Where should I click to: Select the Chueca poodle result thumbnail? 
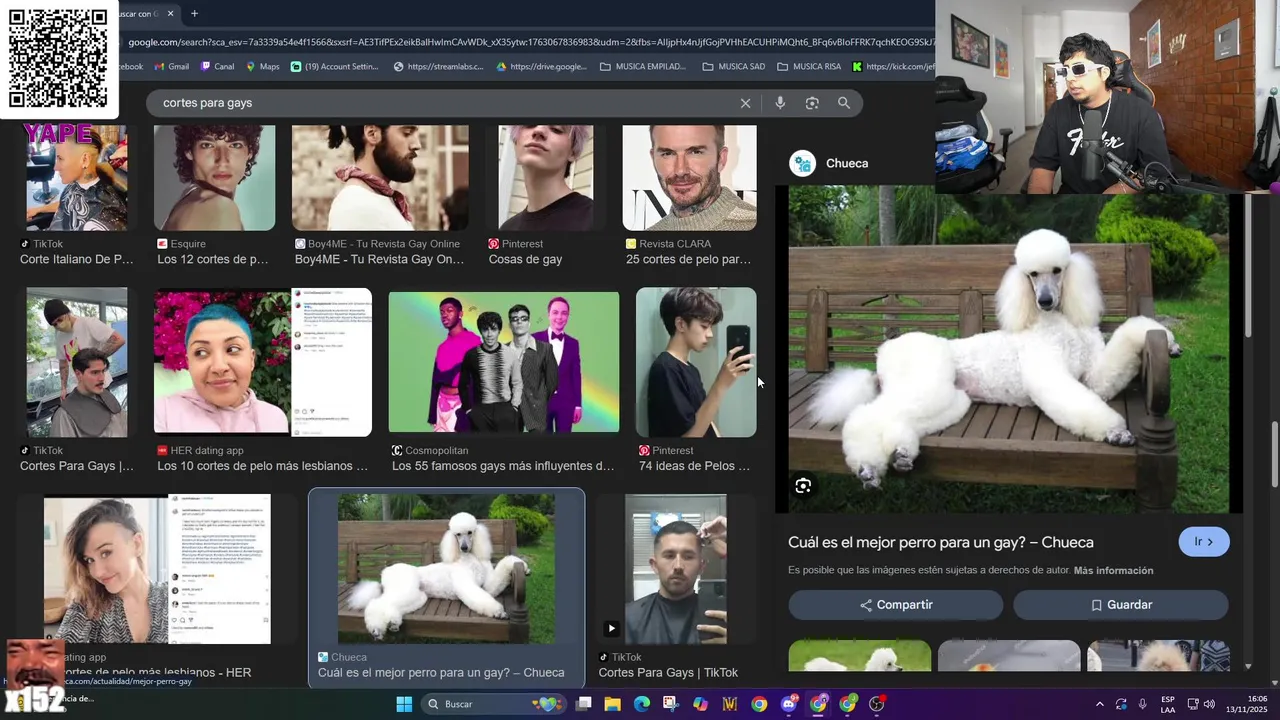coord(446,569)
